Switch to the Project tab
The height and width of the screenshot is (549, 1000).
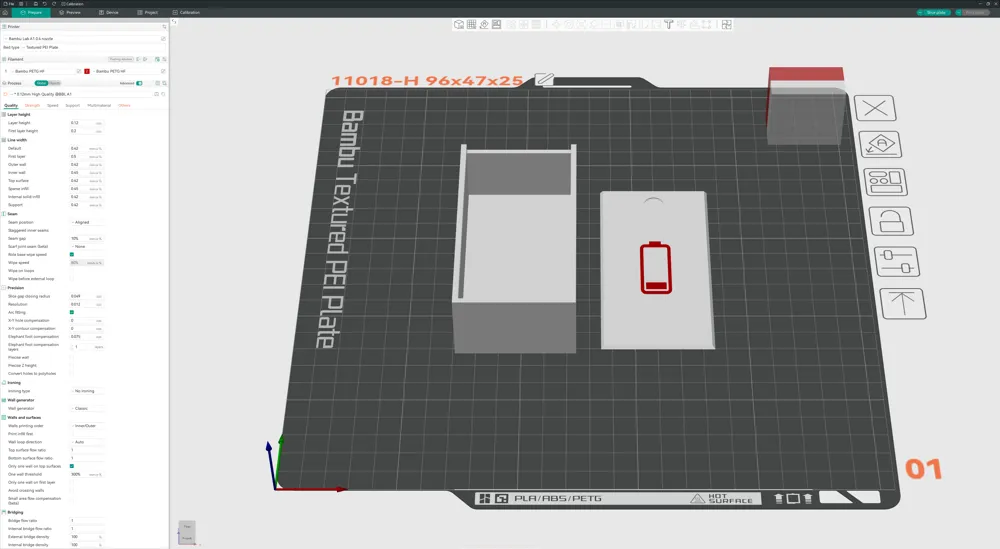coord(147,12)
